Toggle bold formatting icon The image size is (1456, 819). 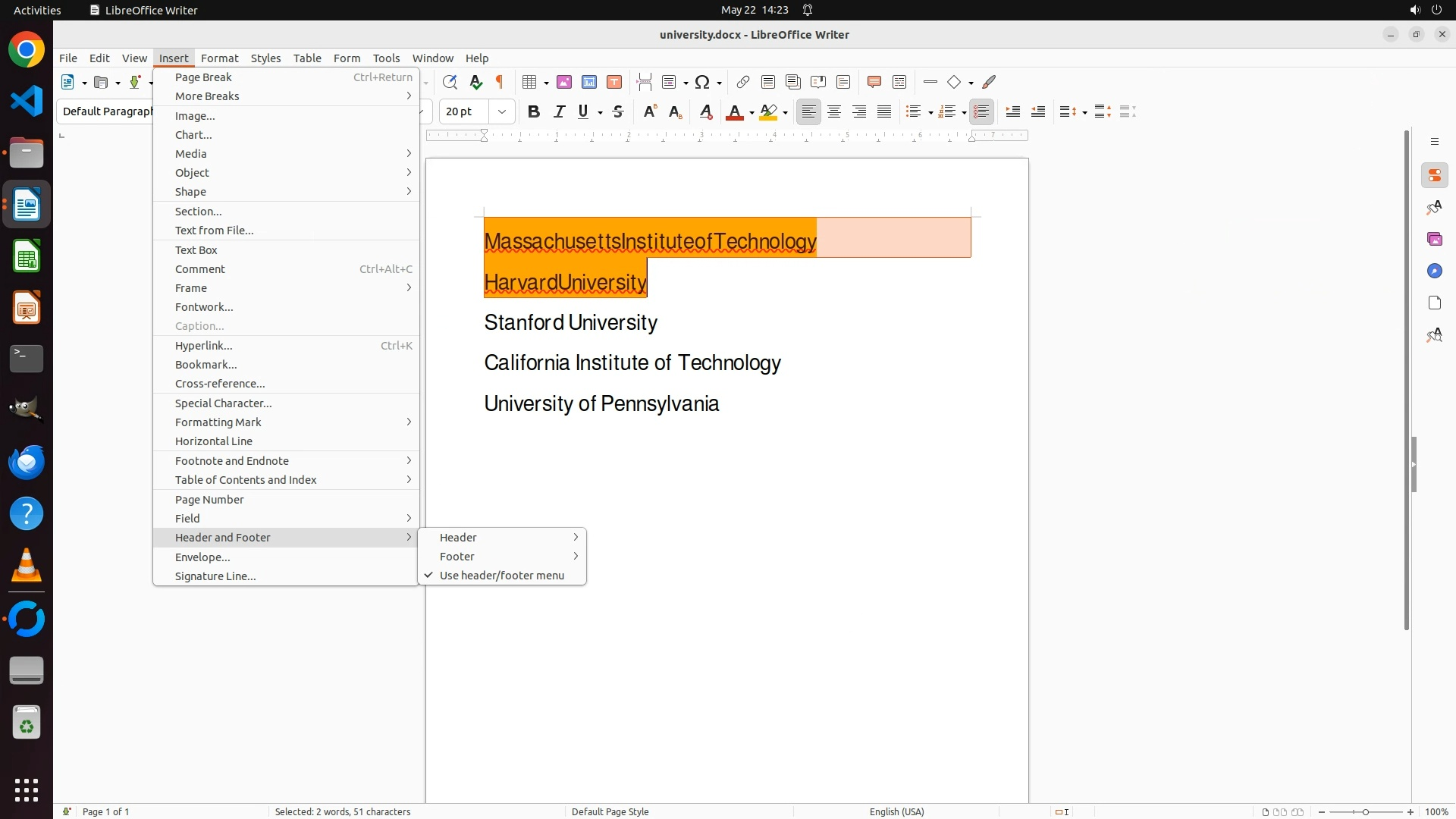[x=534, y=112]
